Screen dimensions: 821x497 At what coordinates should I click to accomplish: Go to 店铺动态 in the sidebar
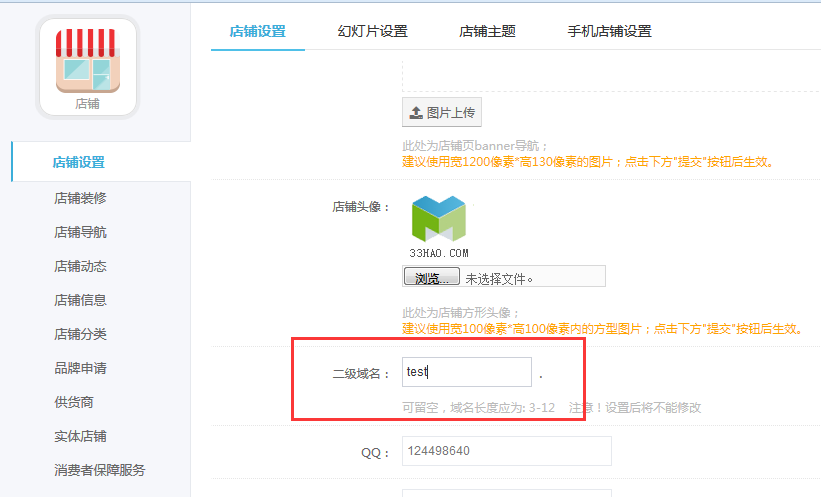click(80, 267)
